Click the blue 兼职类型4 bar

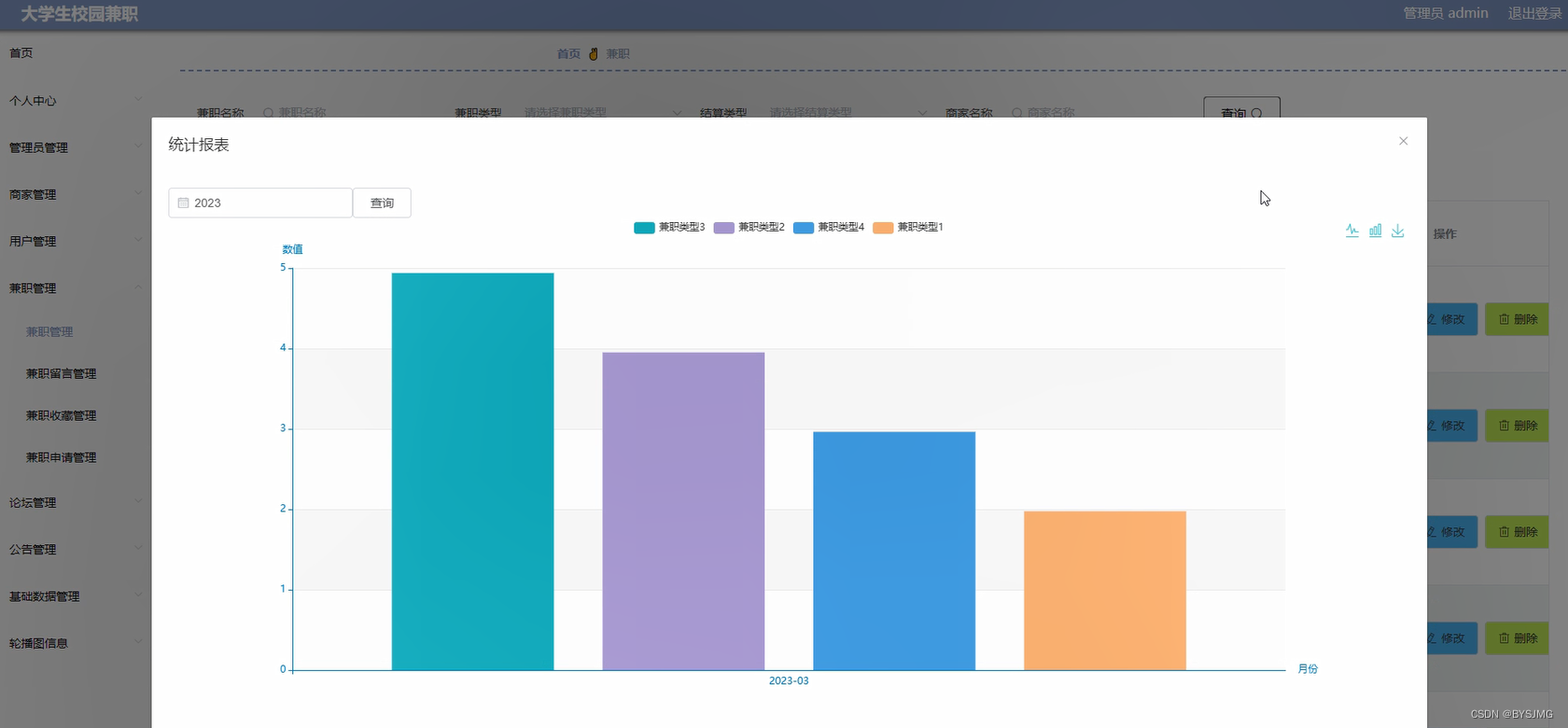coord(894,551)
